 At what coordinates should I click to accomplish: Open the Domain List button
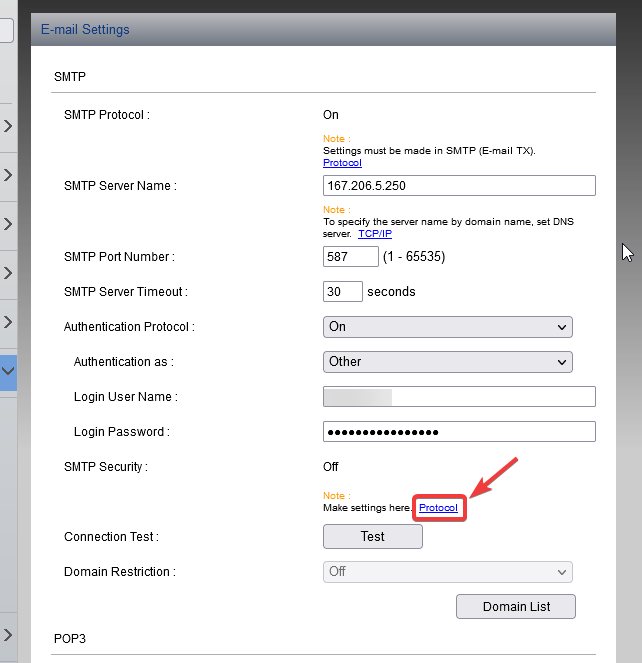[x=516, y=606]
